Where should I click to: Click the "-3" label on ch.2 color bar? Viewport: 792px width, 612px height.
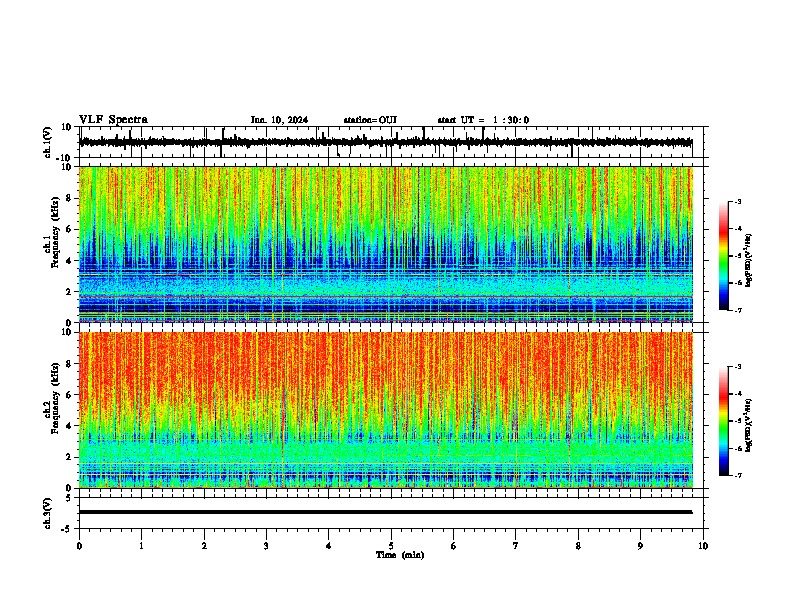point(737,367)
